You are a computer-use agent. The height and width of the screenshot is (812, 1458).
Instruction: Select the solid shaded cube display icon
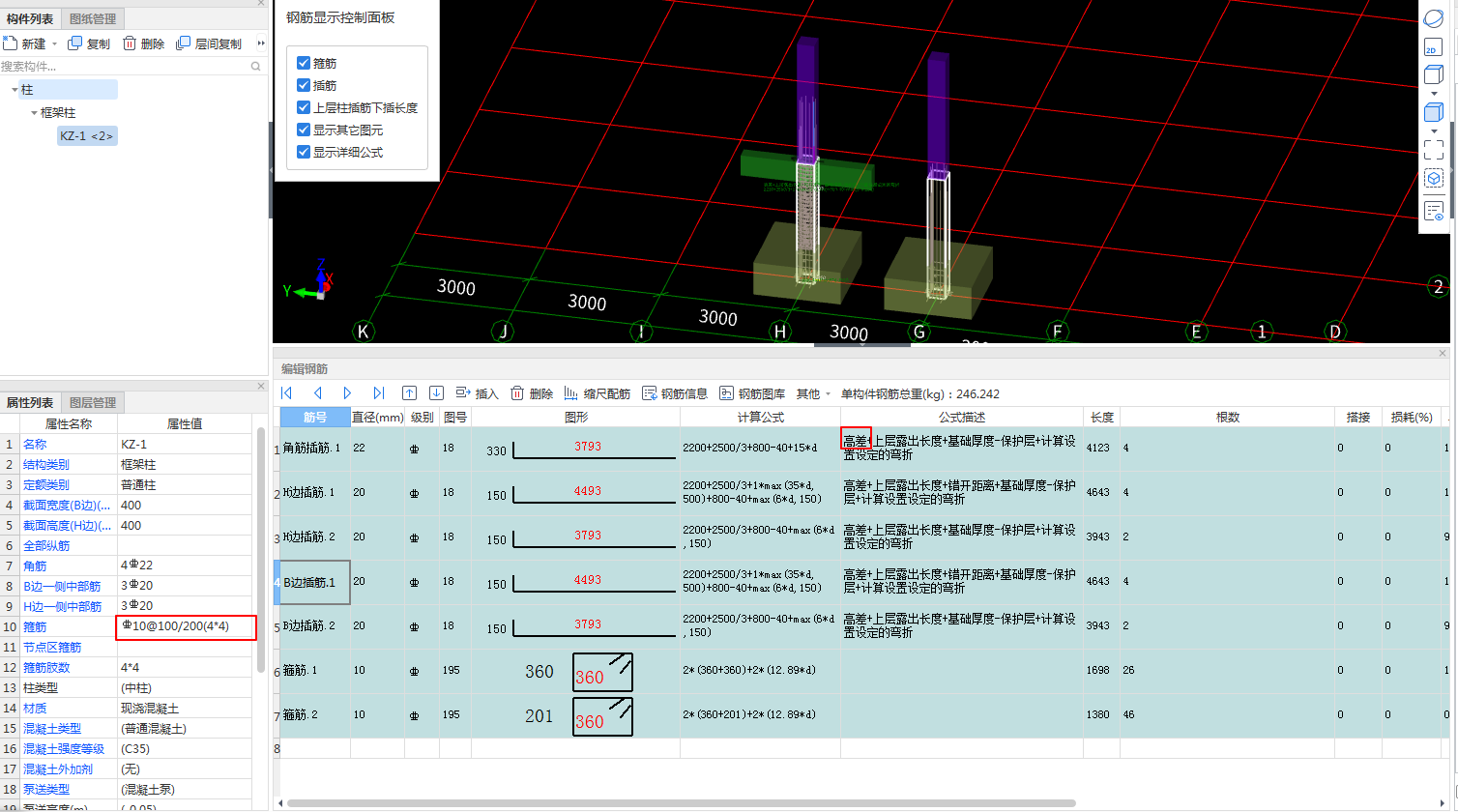click(x=1434, y=112)
